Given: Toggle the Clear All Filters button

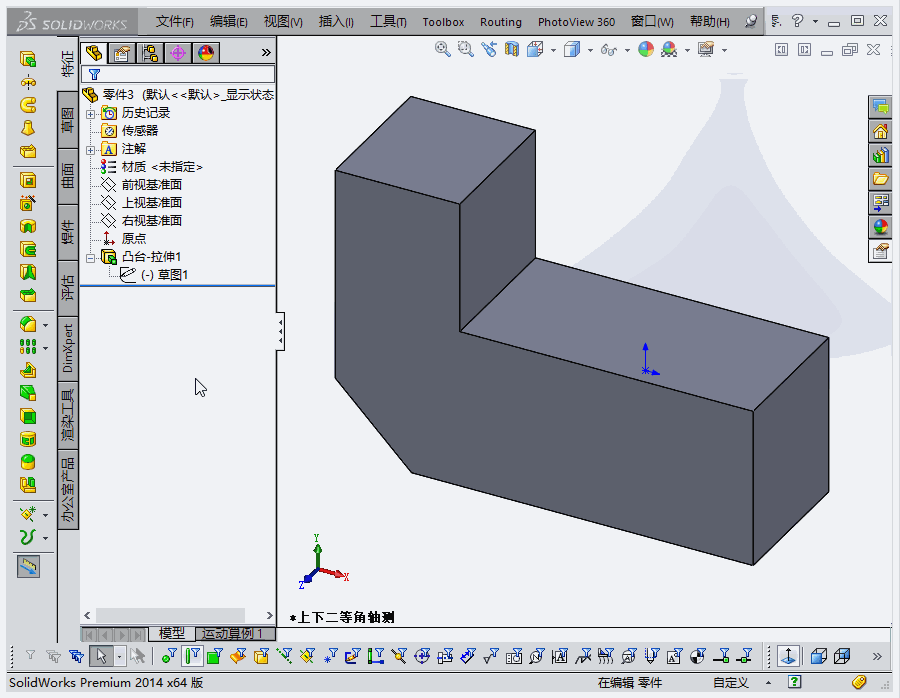Looking at the screenshot, I should click(x=53, y=656).
